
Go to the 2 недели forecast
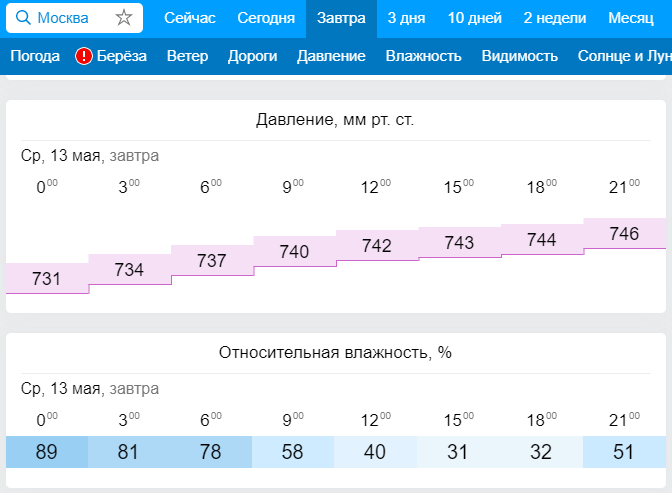[554, 18]
